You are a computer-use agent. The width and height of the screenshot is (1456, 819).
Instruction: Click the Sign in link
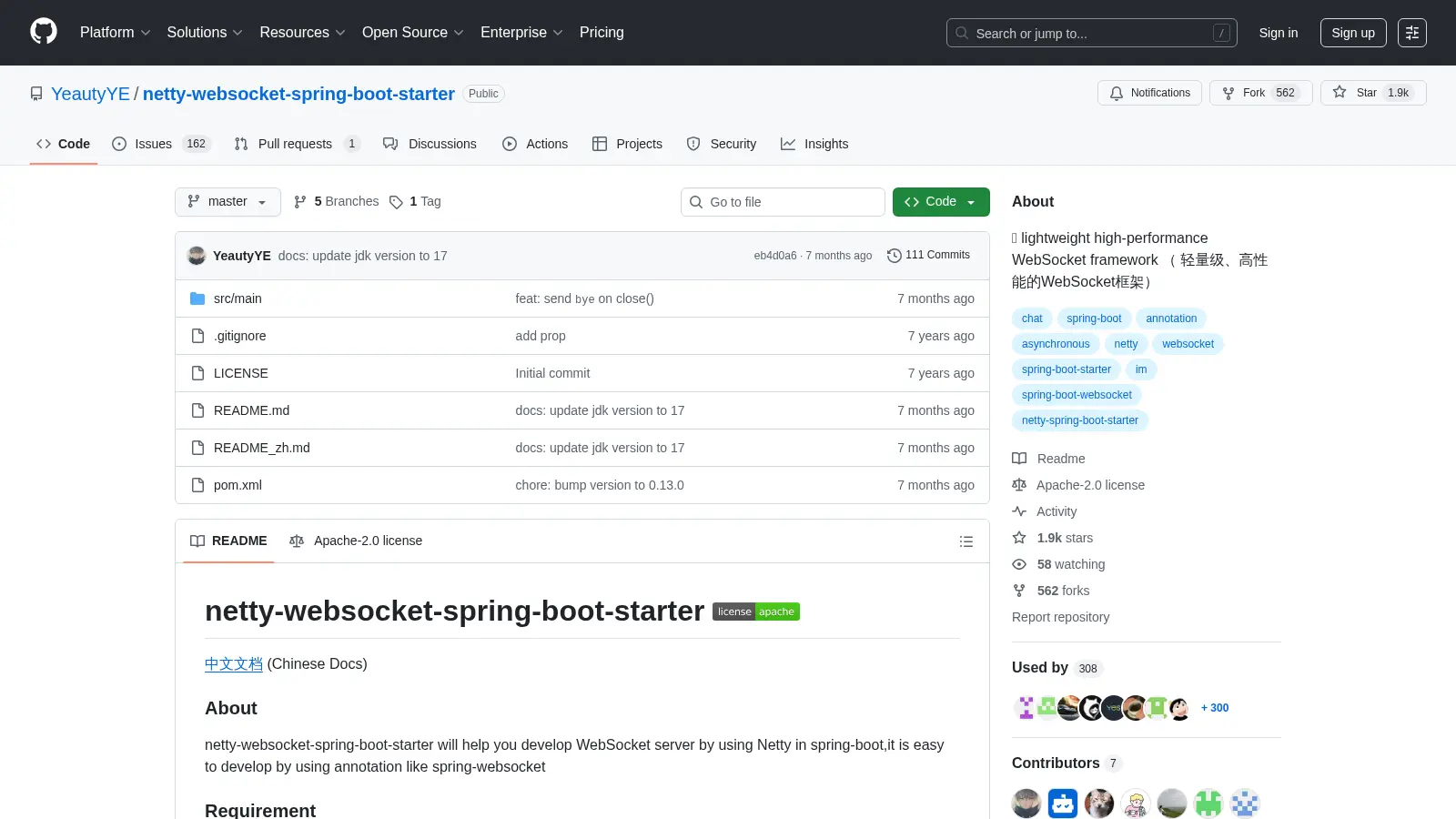tap(1279, 33)
